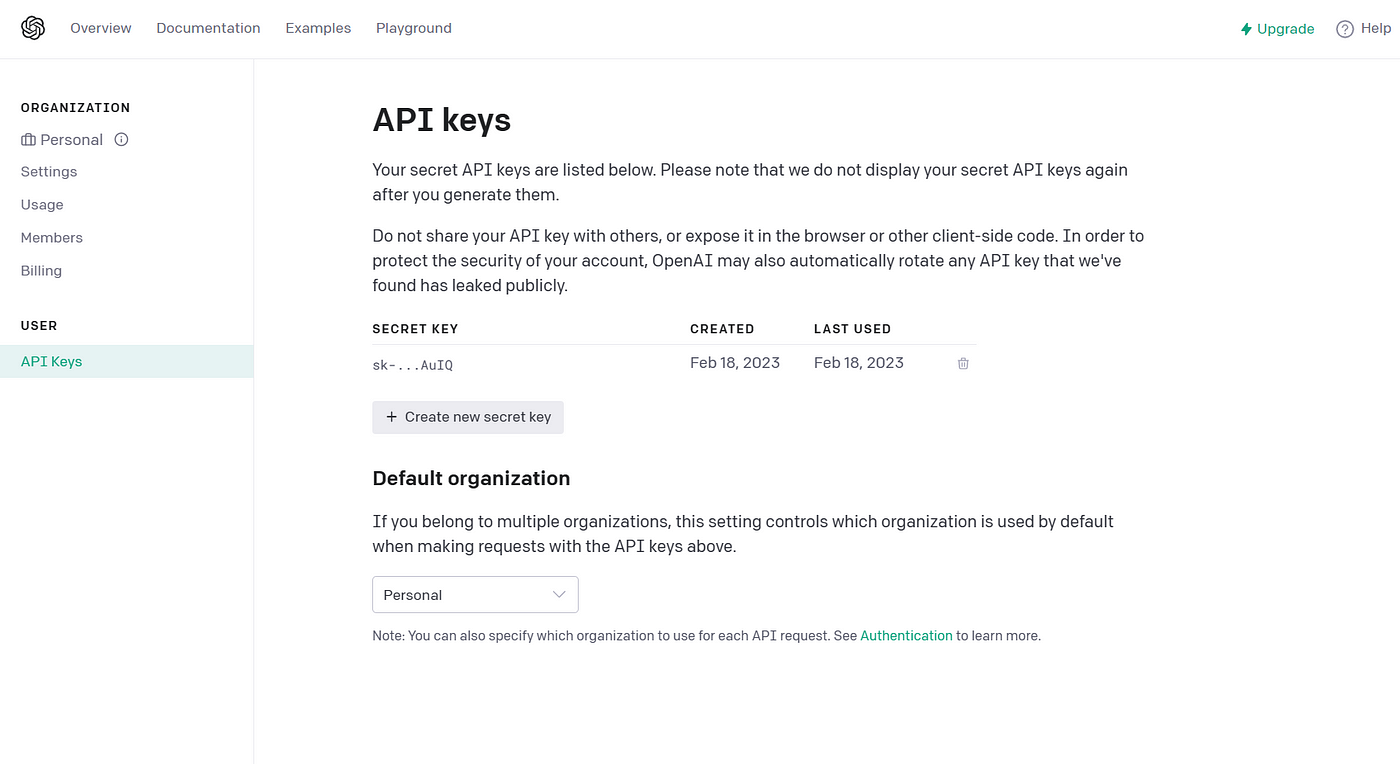Open the Examples page
The image size is (1400, 764).
click(318, 28)
